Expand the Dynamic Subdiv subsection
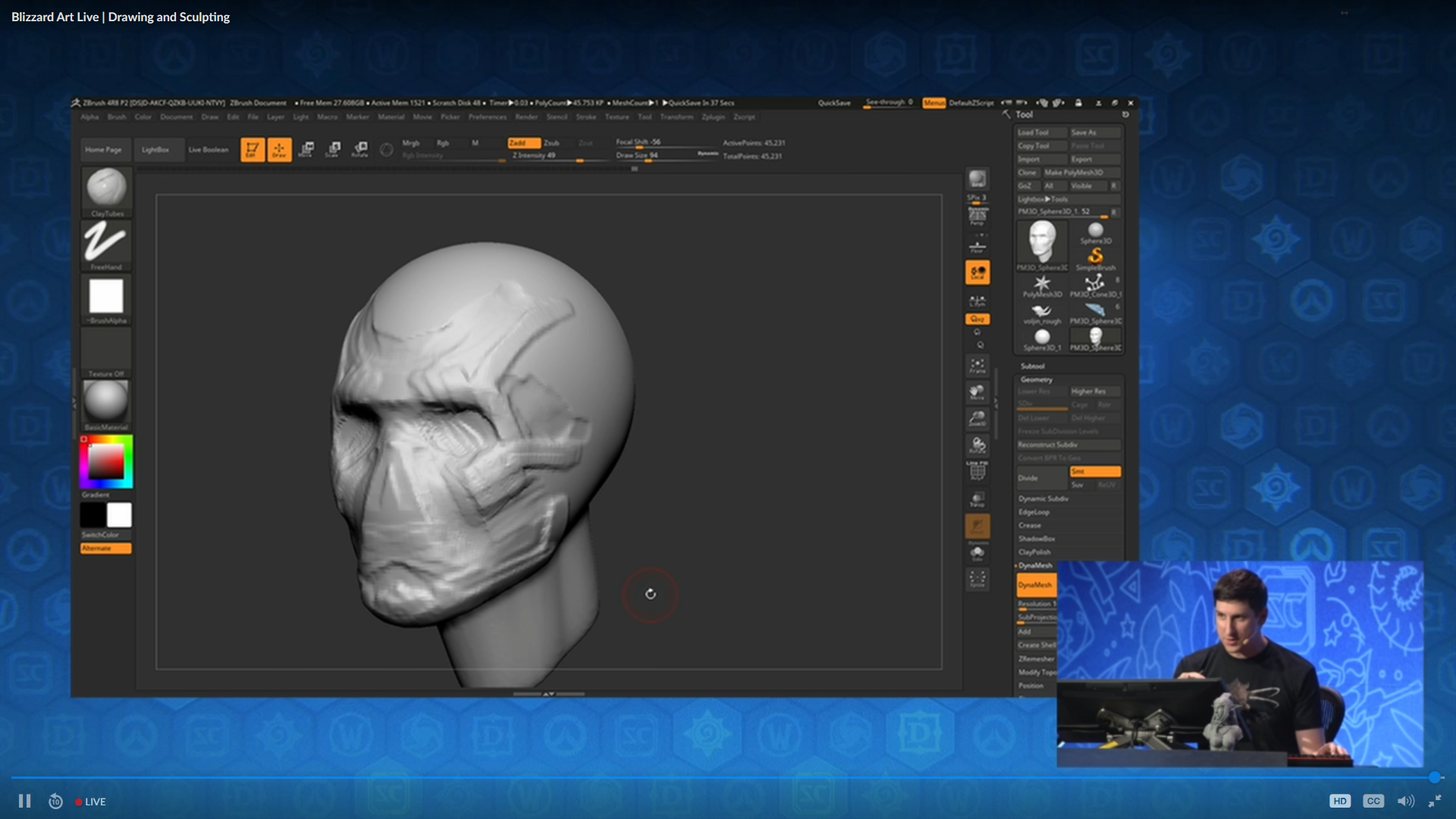Viewport: 1456px width, 819px height. [x=1043, y=499]
